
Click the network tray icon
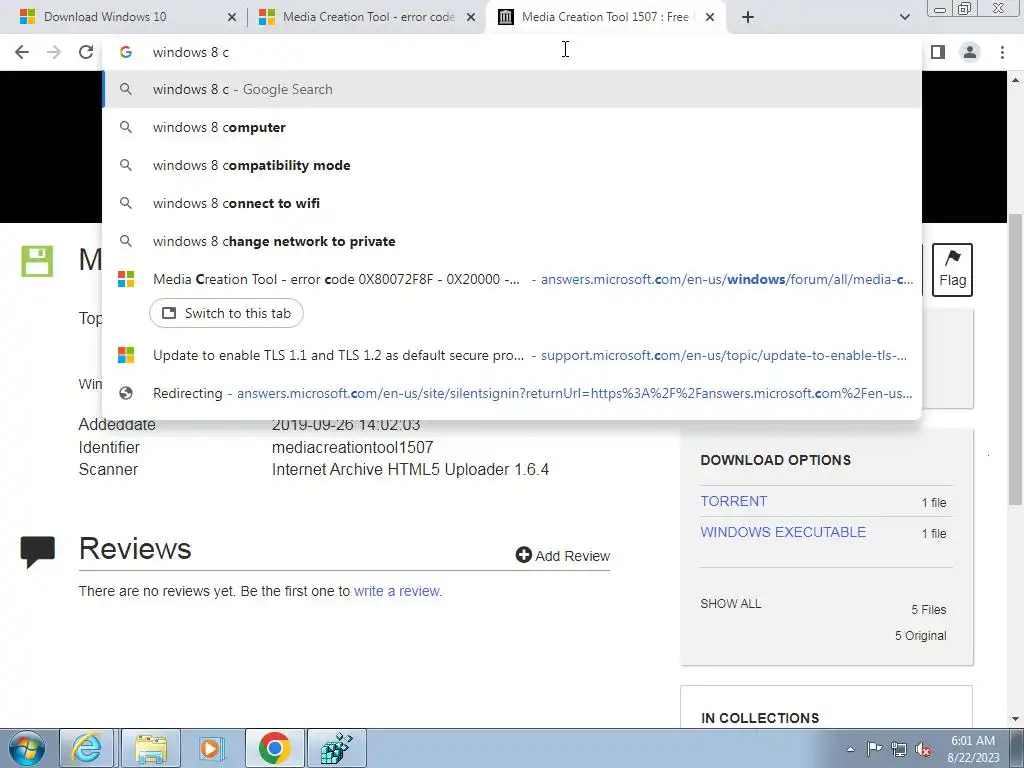pos(899,749)
